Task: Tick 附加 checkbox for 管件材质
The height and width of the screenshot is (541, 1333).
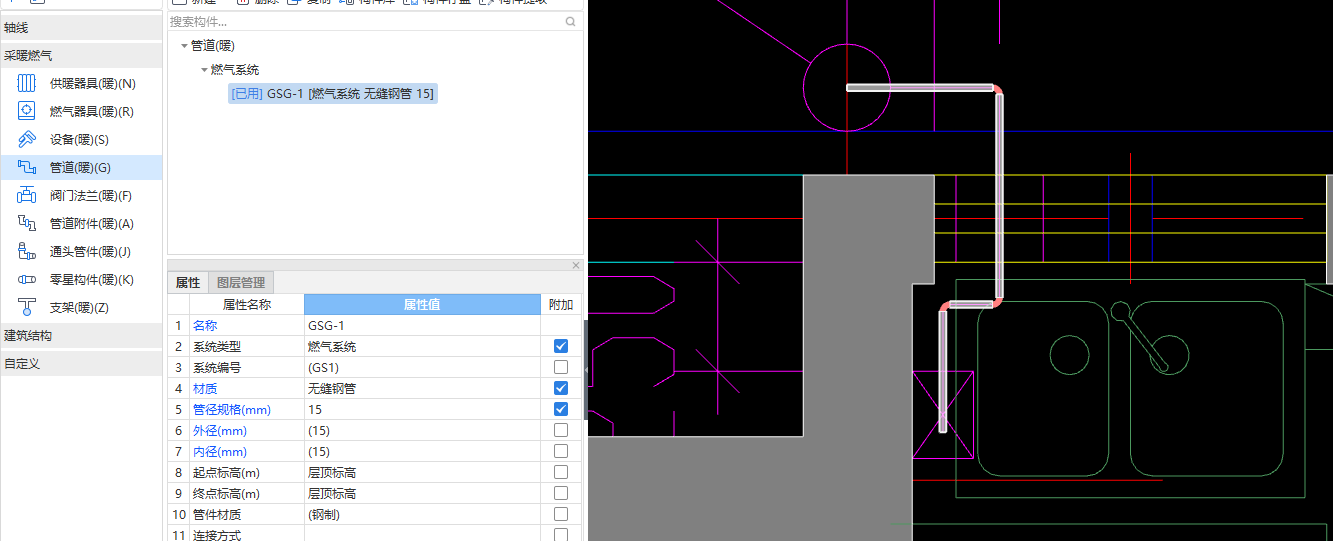Action: point(561,514)
